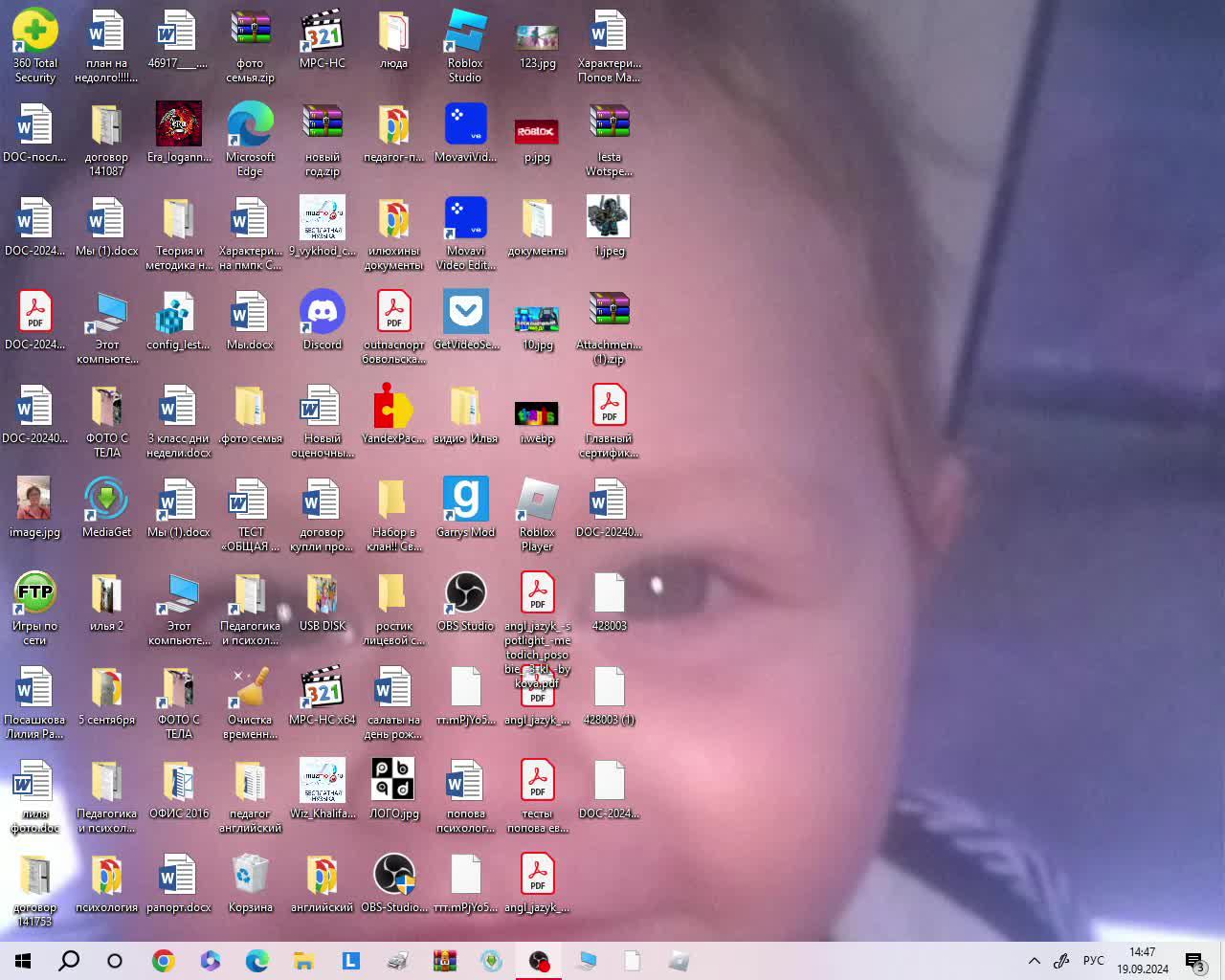Open 10.jpg image file
This screenshot has width=1225, height=980.
(537, 326)
